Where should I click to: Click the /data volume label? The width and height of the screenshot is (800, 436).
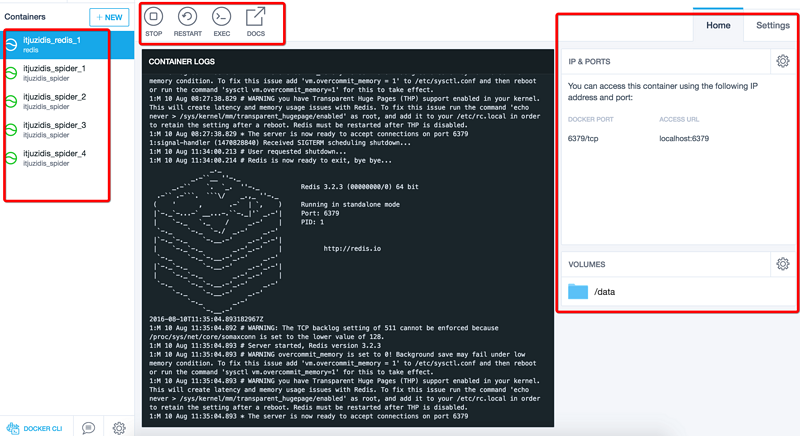tap(605, 292)
